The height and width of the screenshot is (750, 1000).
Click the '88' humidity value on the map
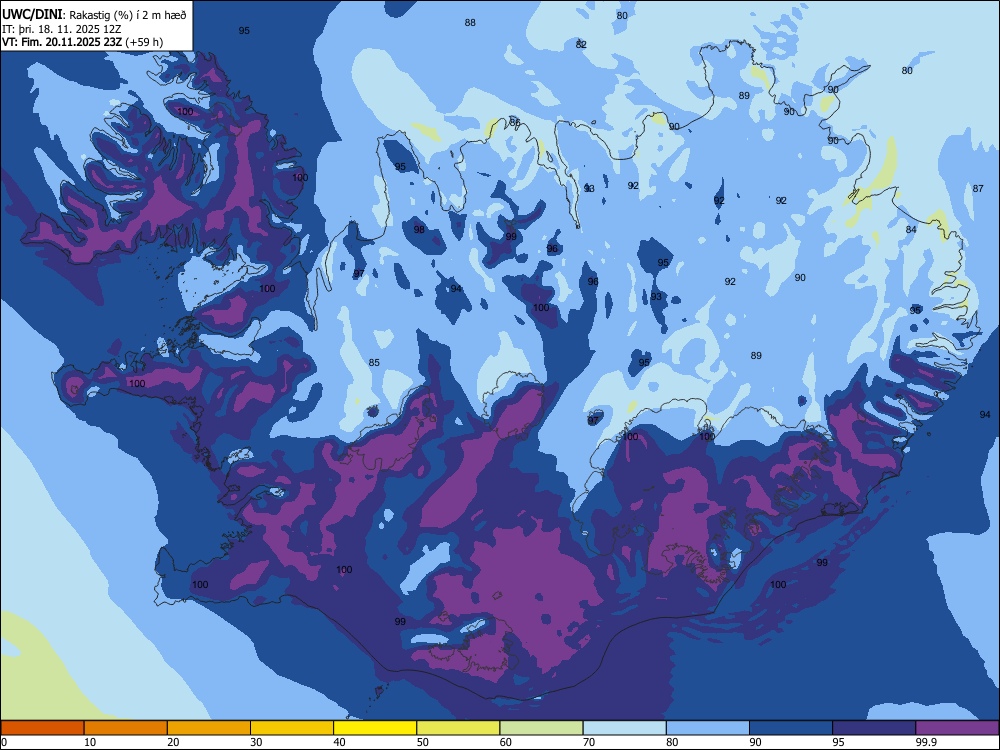point(470,22)
